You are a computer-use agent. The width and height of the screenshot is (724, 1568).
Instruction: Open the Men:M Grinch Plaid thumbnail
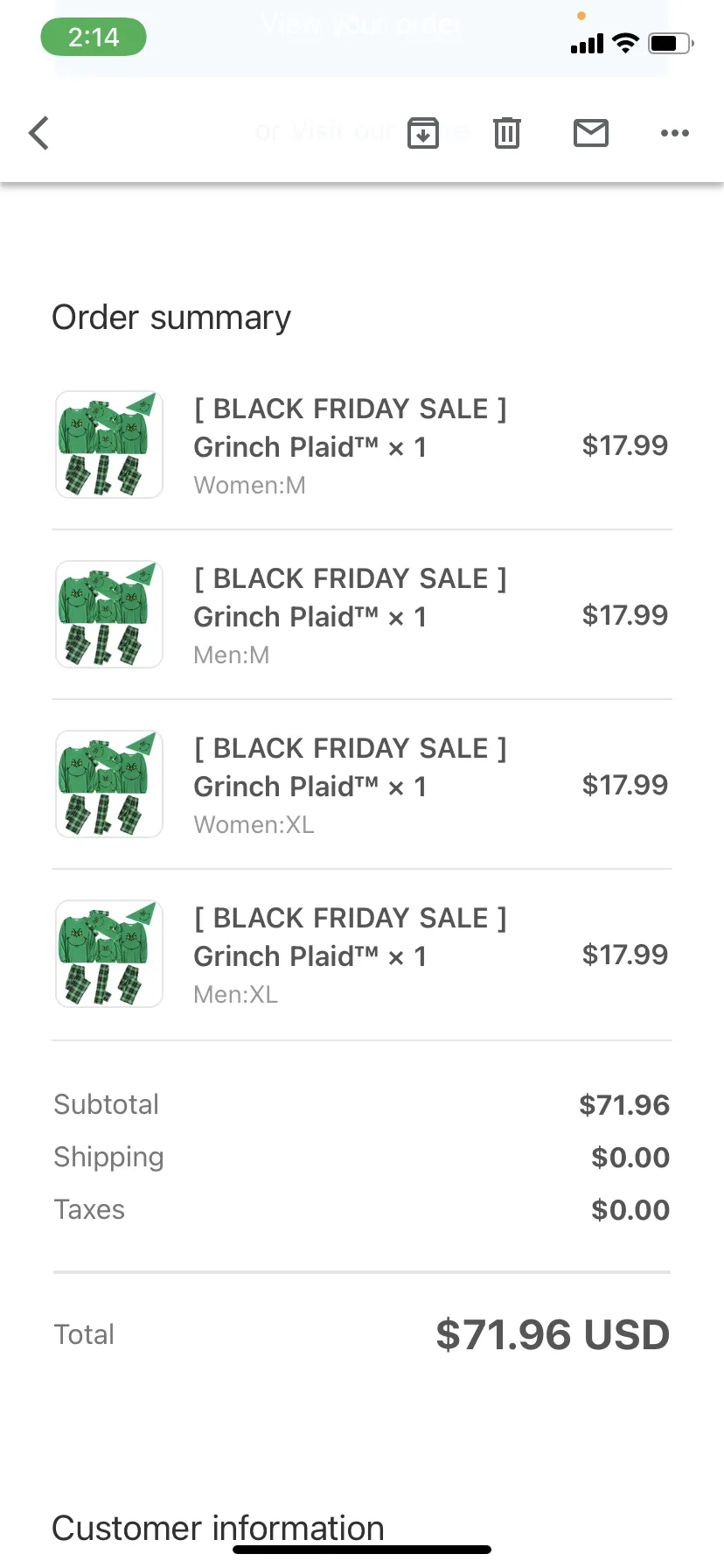tap(109, 614)
